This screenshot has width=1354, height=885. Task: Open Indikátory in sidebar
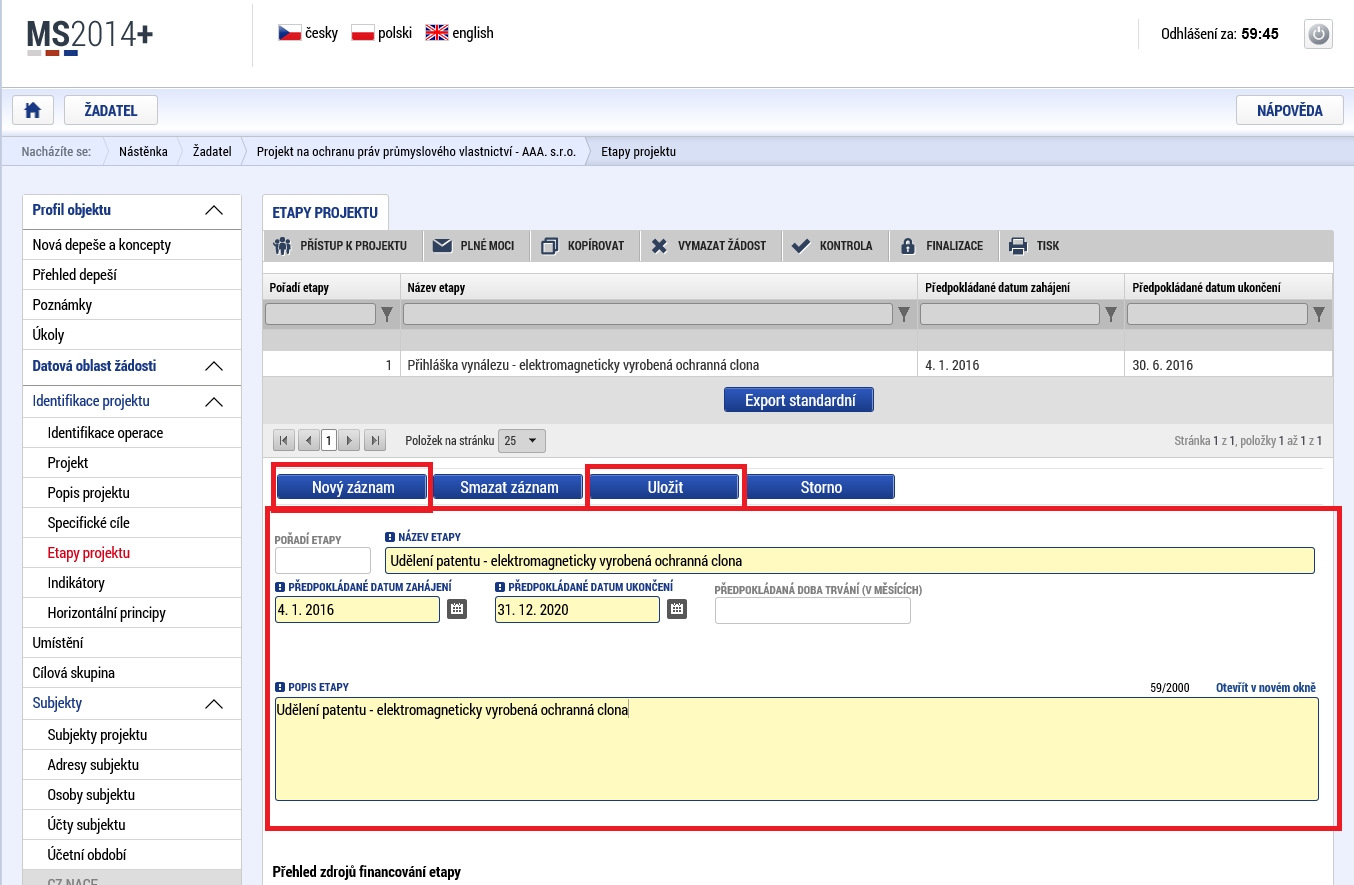[x=132, y=583]
